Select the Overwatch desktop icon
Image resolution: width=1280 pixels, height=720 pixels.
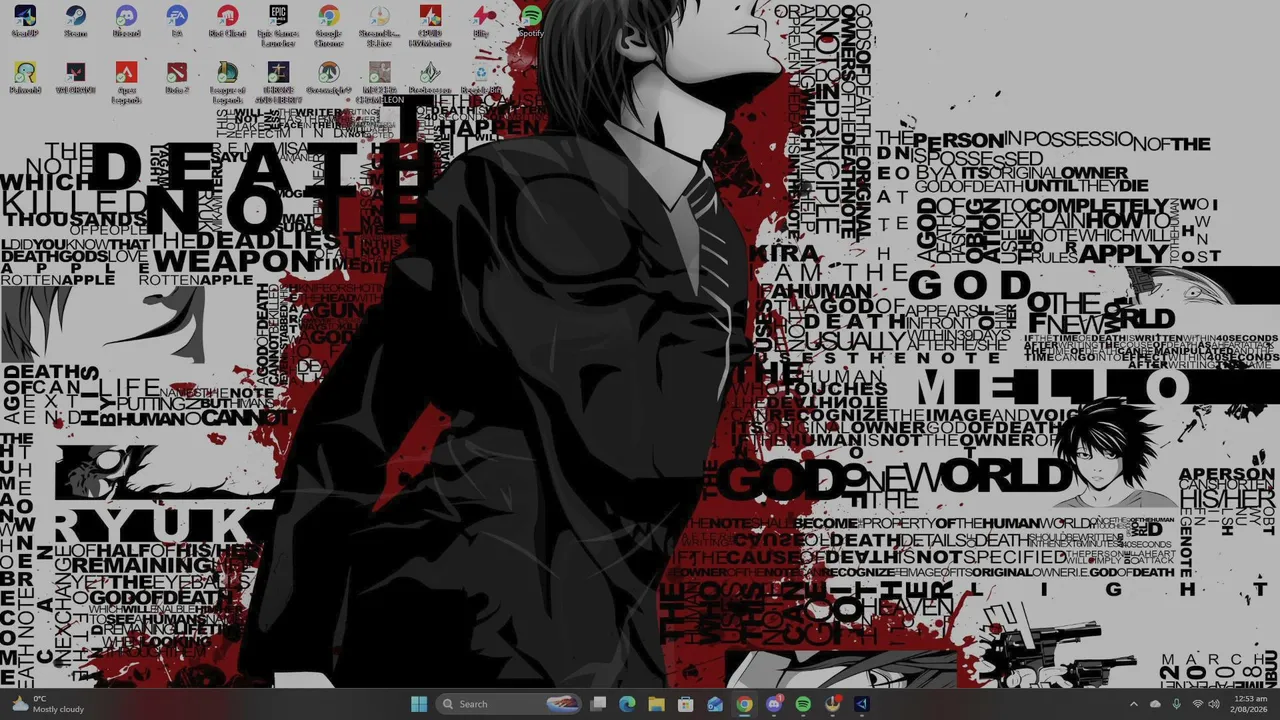tap(328, 78)
